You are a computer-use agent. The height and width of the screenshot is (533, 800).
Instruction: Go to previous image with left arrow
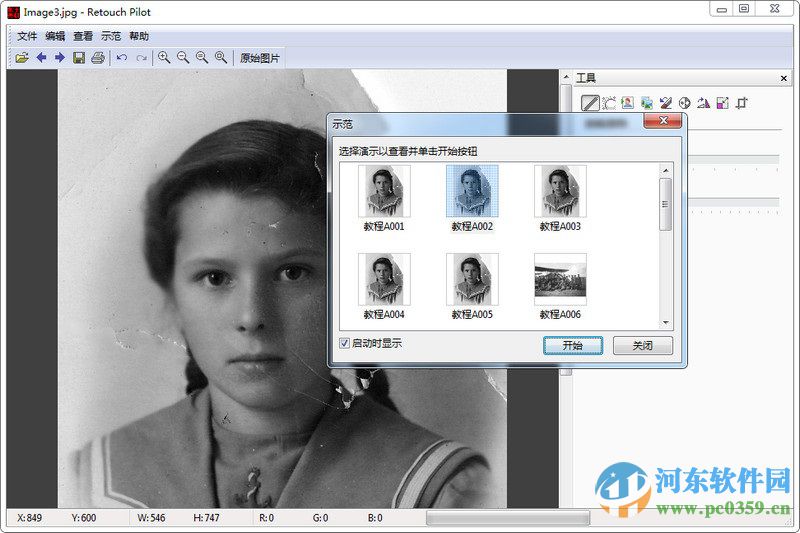[41, 58]
